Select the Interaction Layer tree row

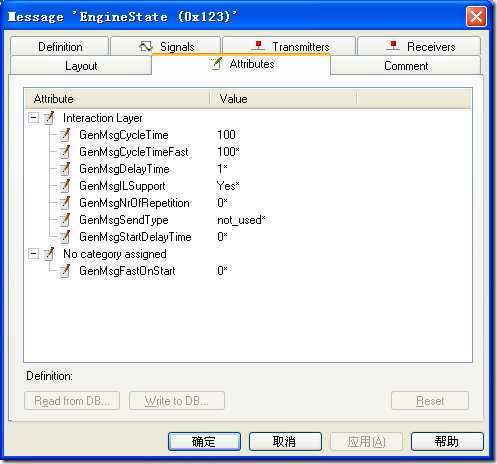[x=102, y=118]
